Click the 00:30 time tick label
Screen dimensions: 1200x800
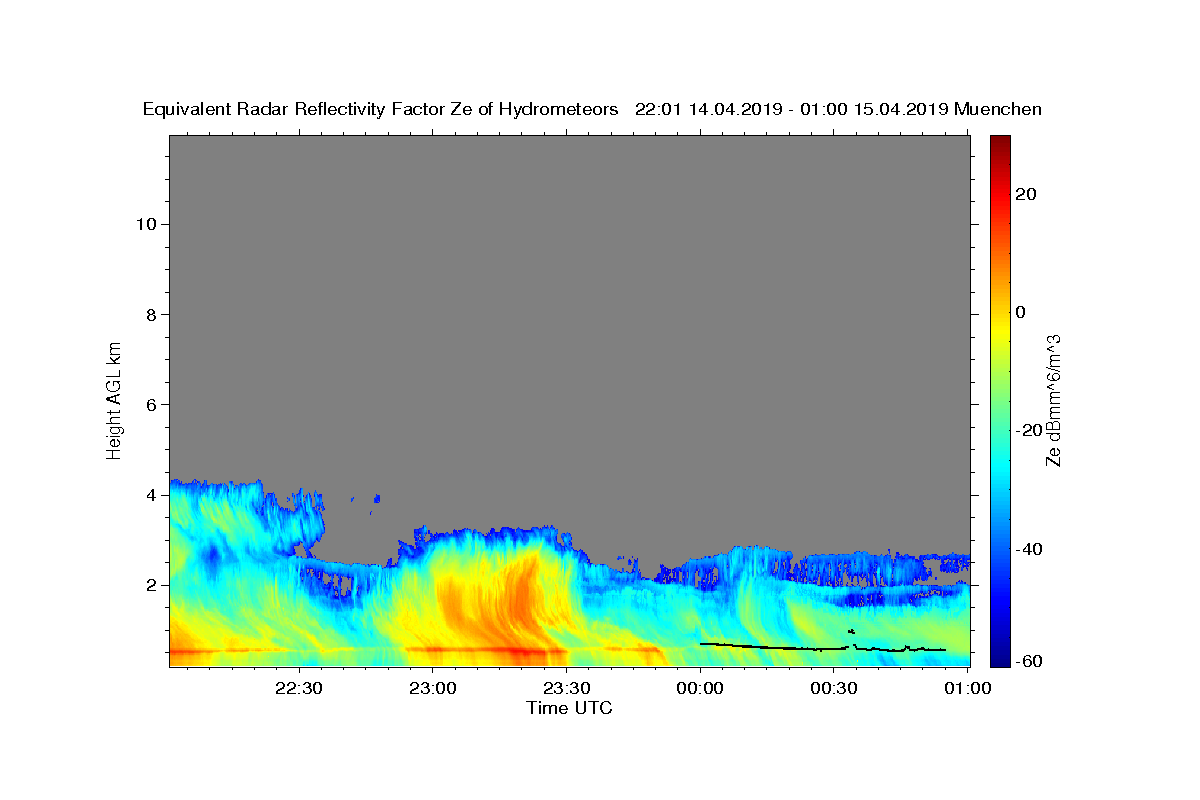pyautogui.click(x=834, y=687)
